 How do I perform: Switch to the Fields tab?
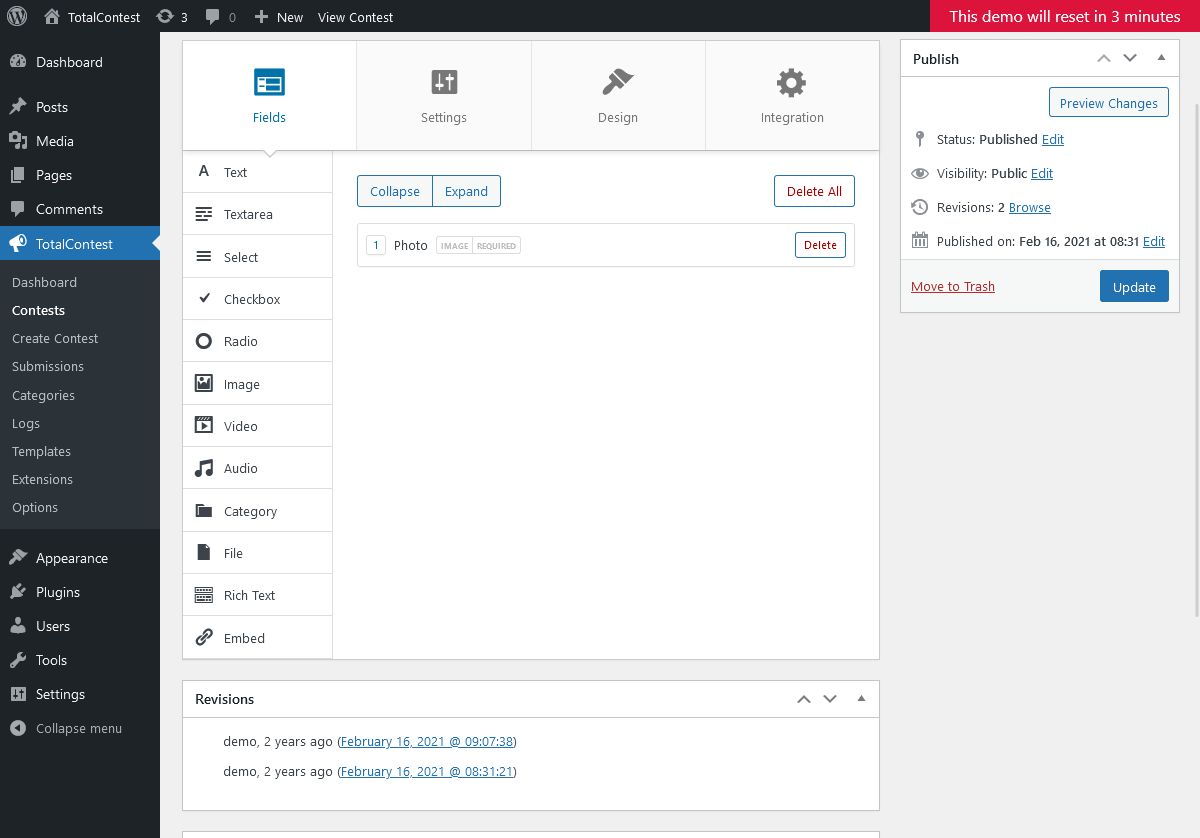point(269,96)
